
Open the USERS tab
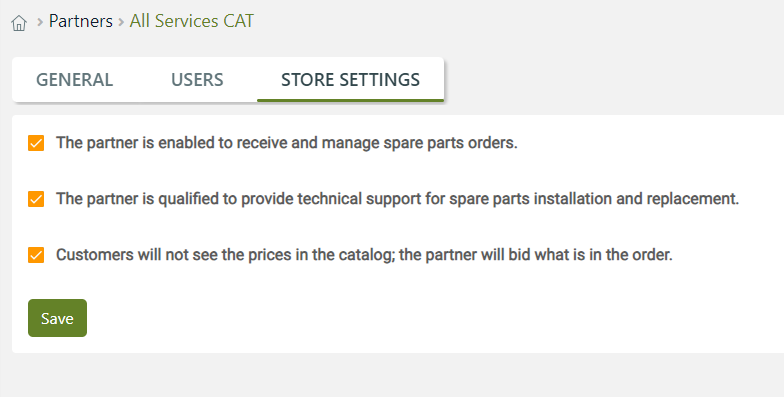pos(197,80)
